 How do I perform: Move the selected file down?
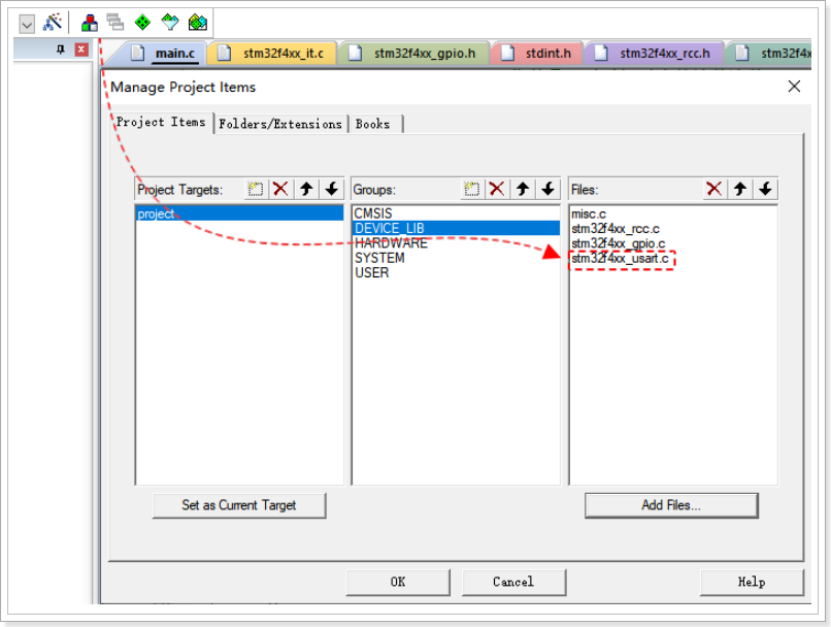click(x=765, y=189)
